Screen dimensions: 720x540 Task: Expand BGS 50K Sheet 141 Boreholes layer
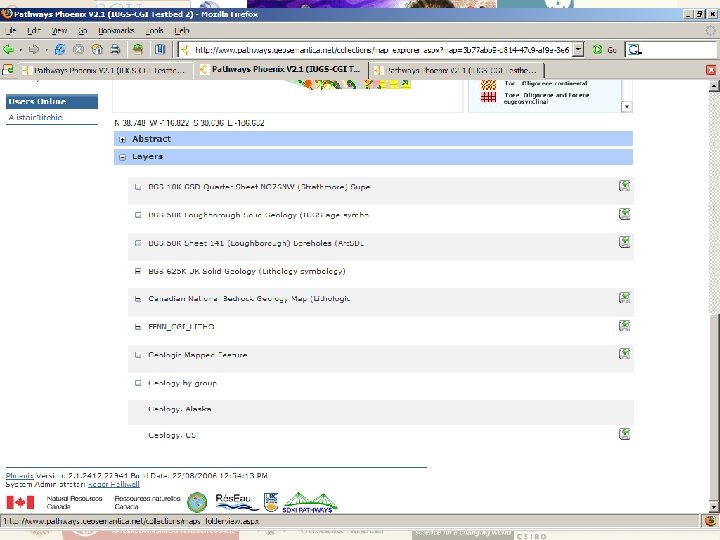point(138,243)
